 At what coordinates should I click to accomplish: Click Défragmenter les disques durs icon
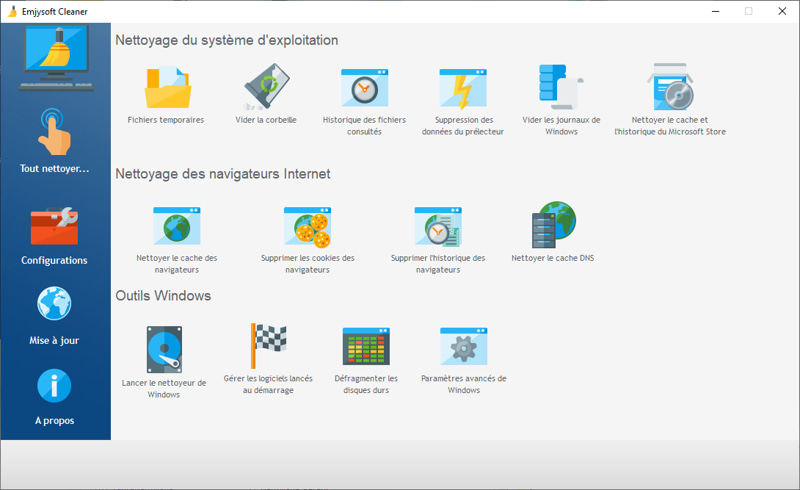coord(365,346)
